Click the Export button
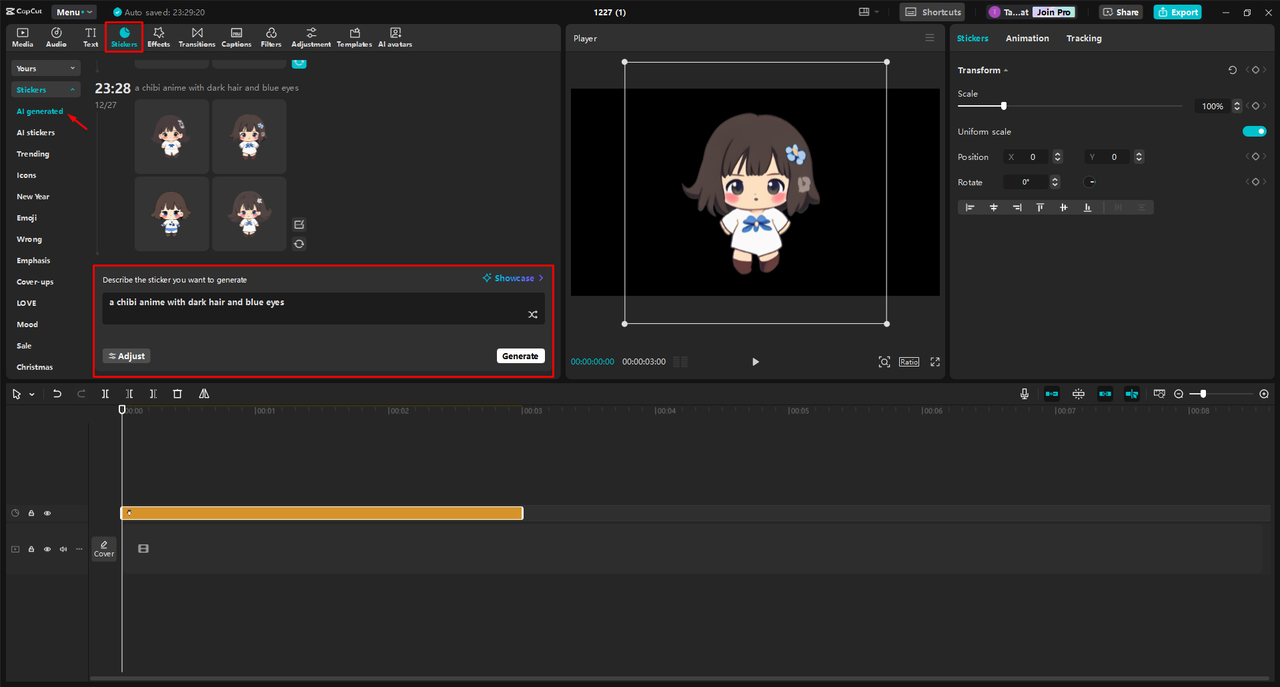 coord(1177,12)
